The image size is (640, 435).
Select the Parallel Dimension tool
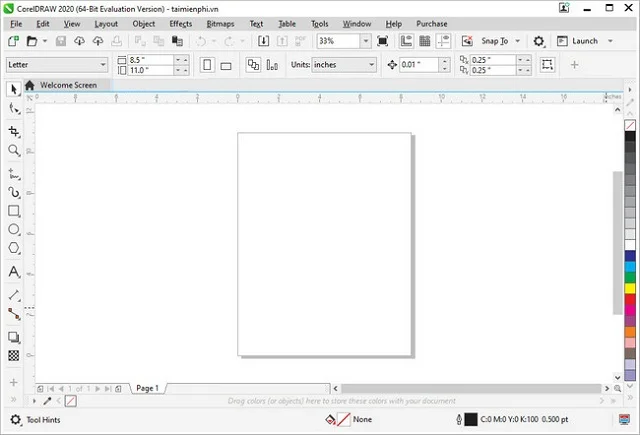pos(14,295)
